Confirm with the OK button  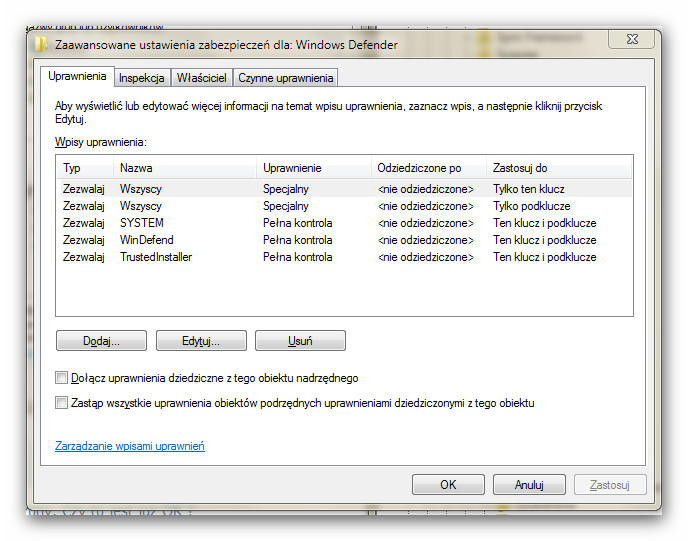coord(448,485)
